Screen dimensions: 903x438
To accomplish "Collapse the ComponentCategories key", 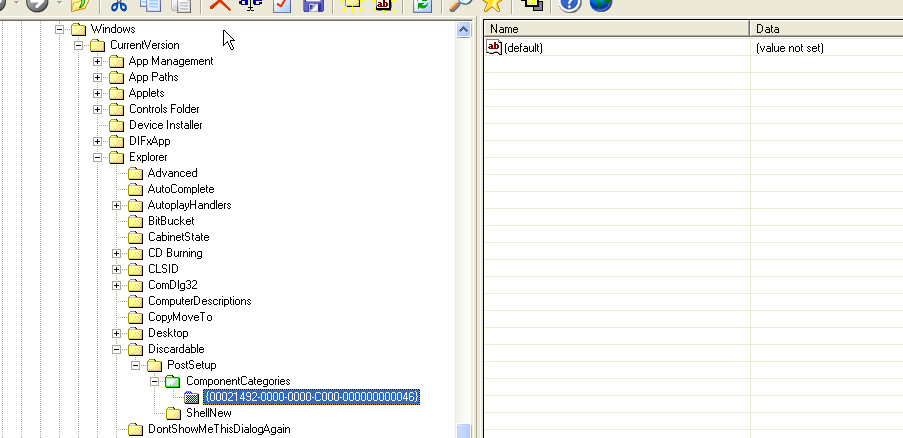I will (155, 381).
